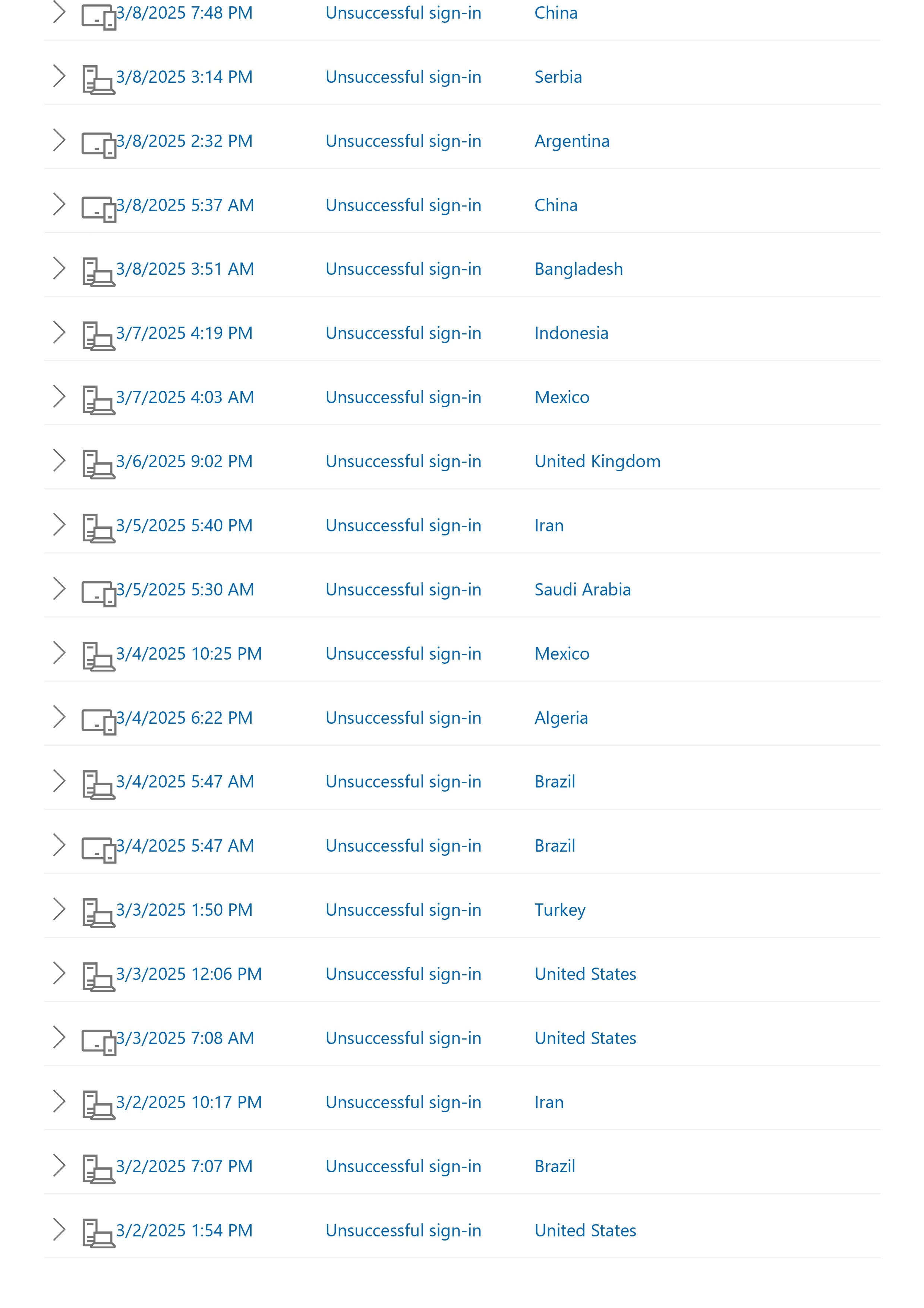The height and width of the screenshot is (1308, 924).
Task: Expand the 3/7/2025 4:03 AM Mexico entry
Action: [x=59, y=396]
